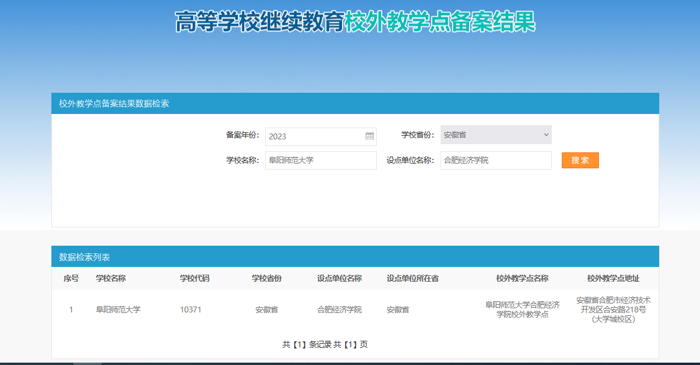Click the page title 高等学校继续教育校外教学点备案结果

(x=355, y=21)
